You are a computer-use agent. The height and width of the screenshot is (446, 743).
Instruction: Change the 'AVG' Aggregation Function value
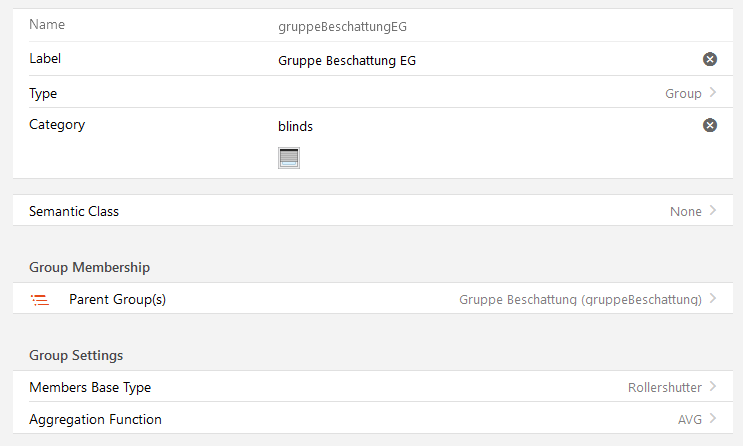pyautogui.click(x=690, y=420)
